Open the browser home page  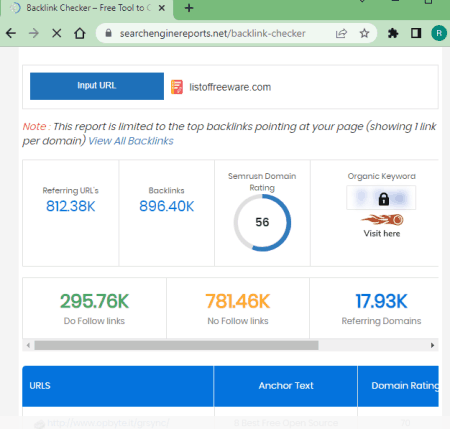point(80,33)
